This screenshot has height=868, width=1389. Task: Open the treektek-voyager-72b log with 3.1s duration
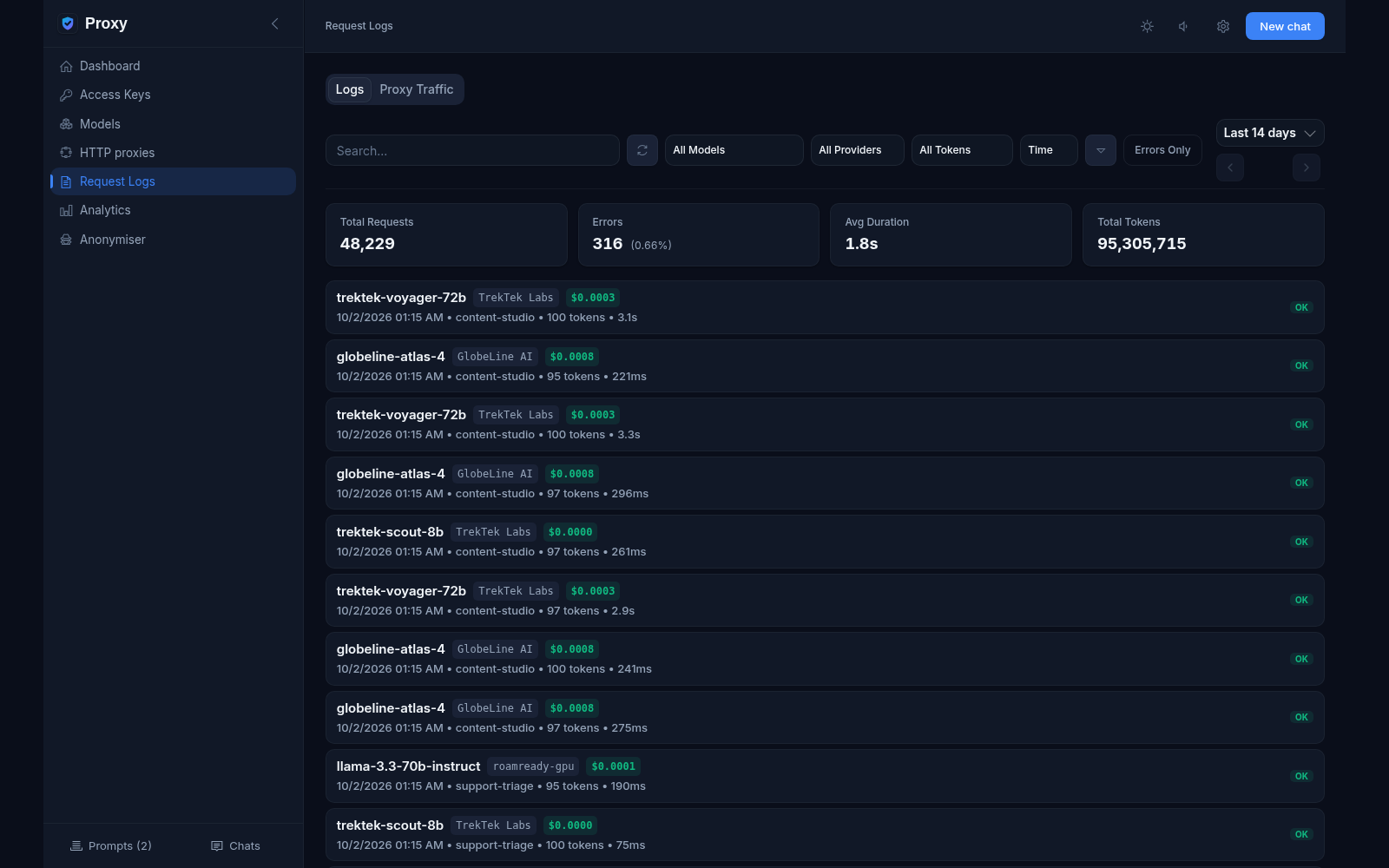pyautogui.click(x=825, y=307)
